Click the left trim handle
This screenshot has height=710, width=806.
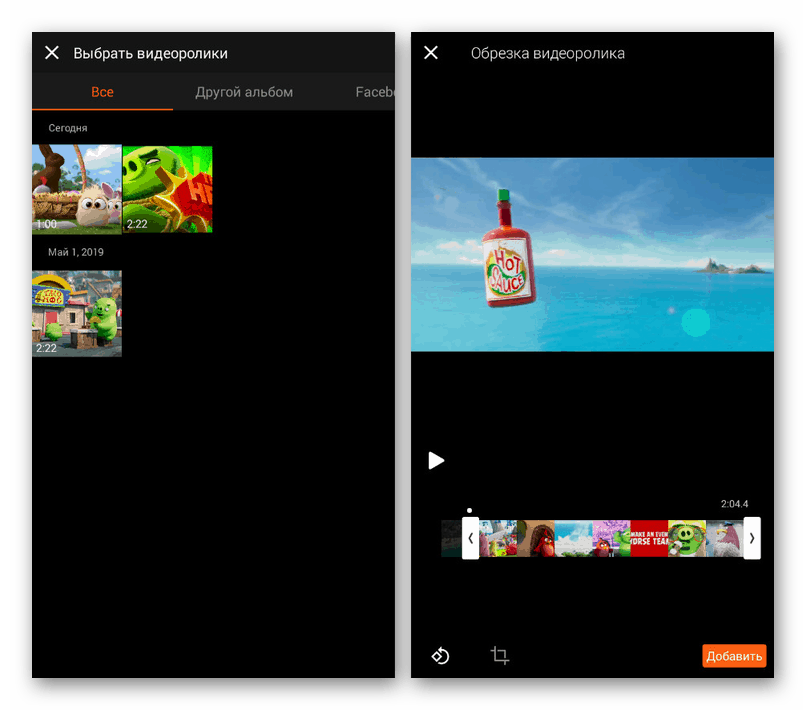pos(470,538)
